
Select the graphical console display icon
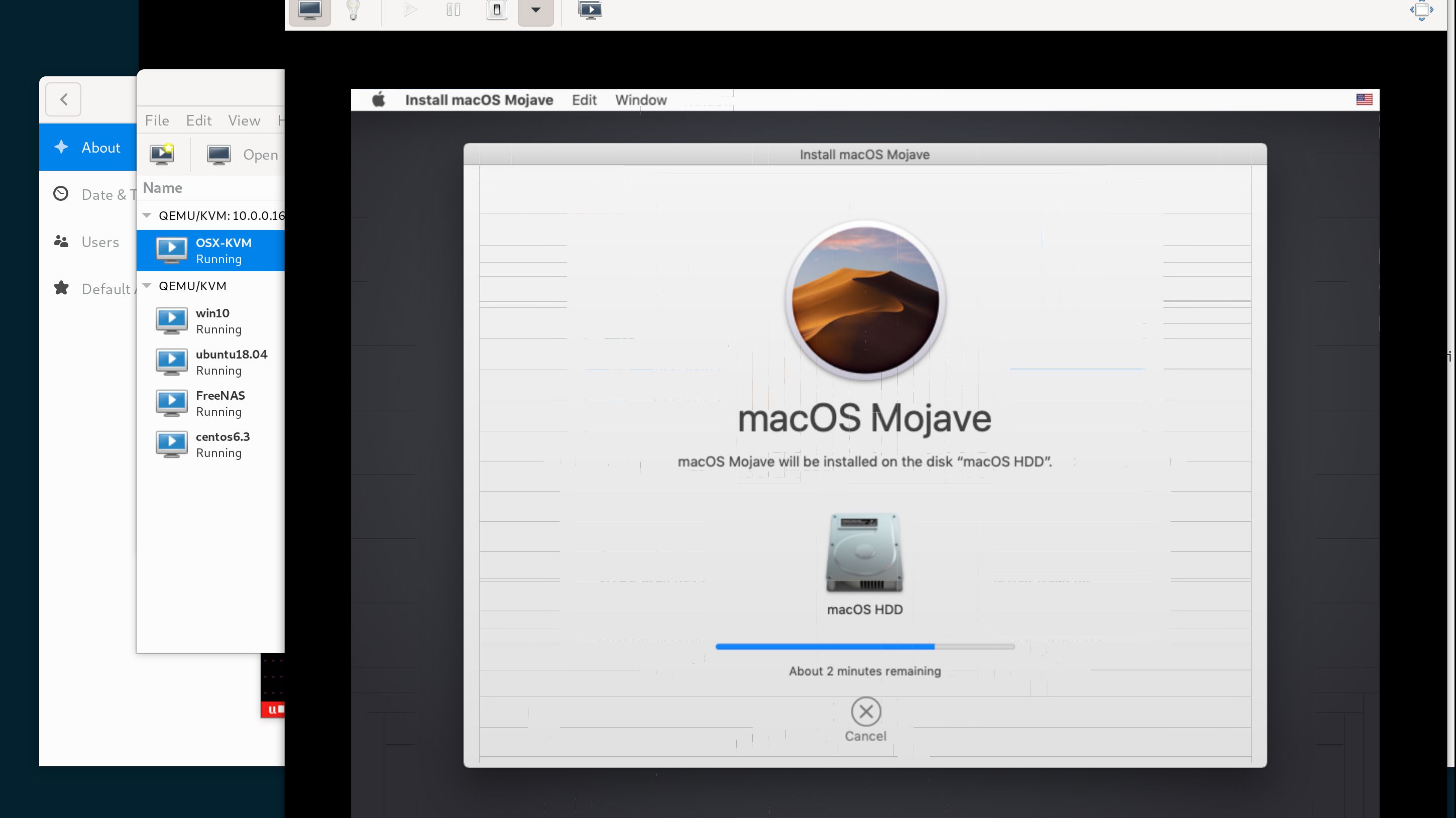310,10
